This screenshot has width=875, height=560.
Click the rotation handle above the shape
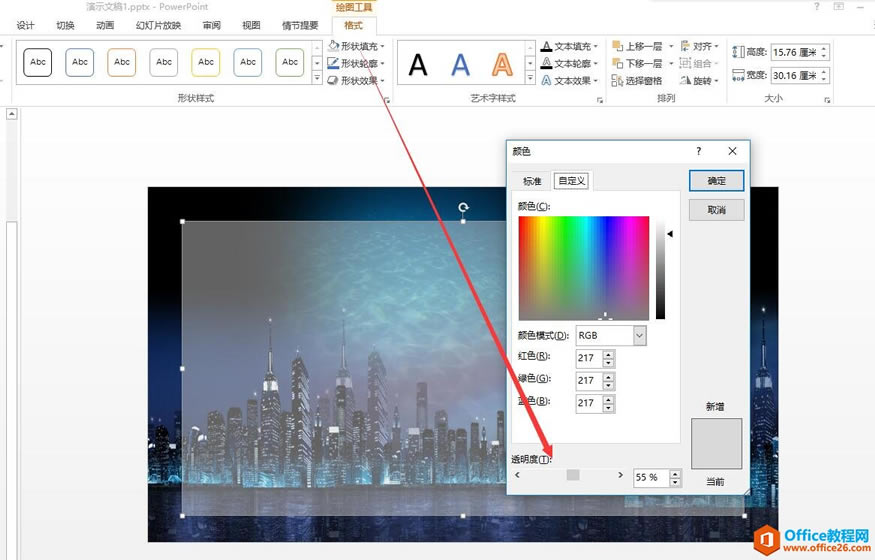[463, 207]
